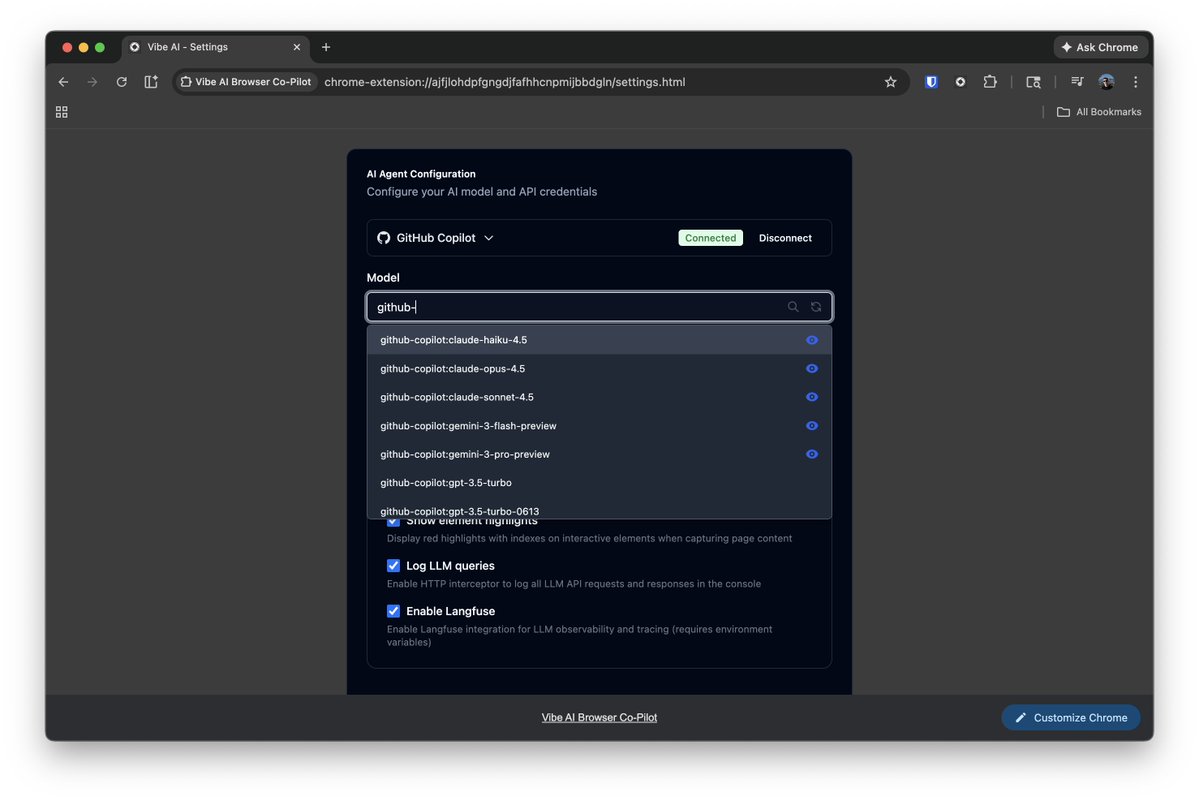Expand the GitHub Copilot provider dropdown
This screenshot has height=801, width=1199.
488,237
